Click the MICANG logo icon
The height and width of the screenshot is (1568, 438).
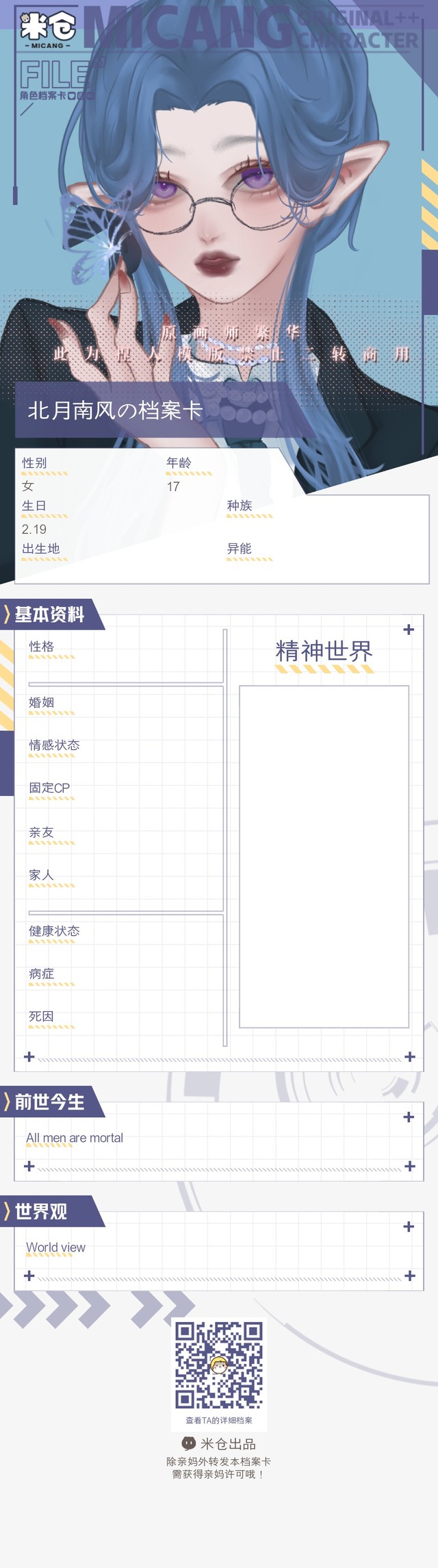(47, 29)
